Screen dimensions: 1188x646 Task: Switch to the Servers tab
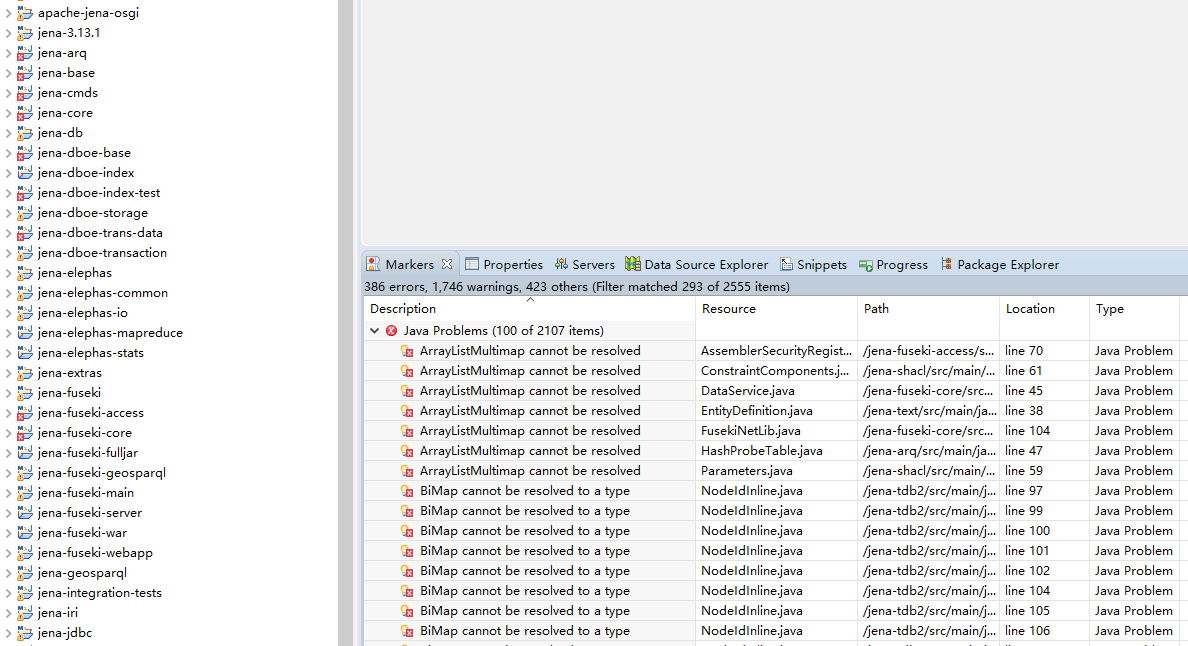(x=584, y=264)
